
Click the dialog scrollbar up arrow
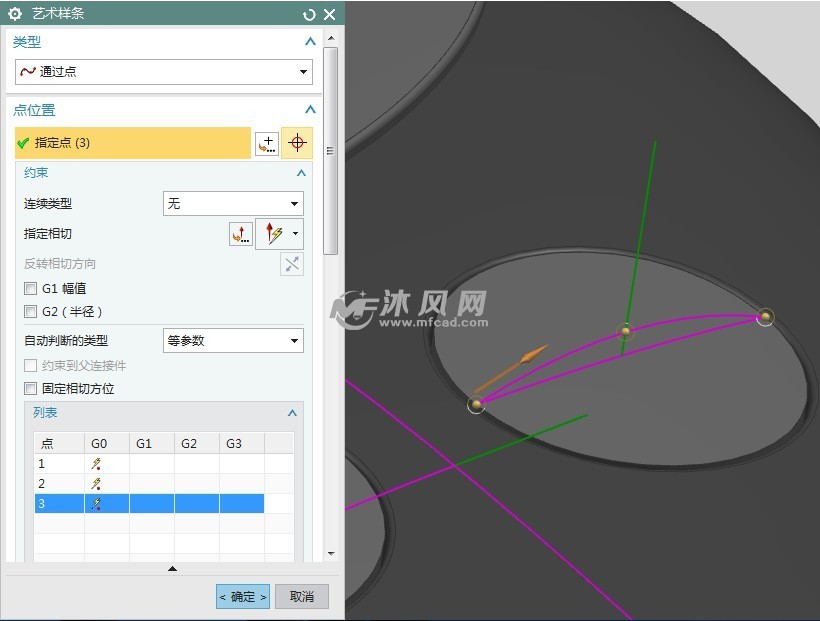[331, 38]
